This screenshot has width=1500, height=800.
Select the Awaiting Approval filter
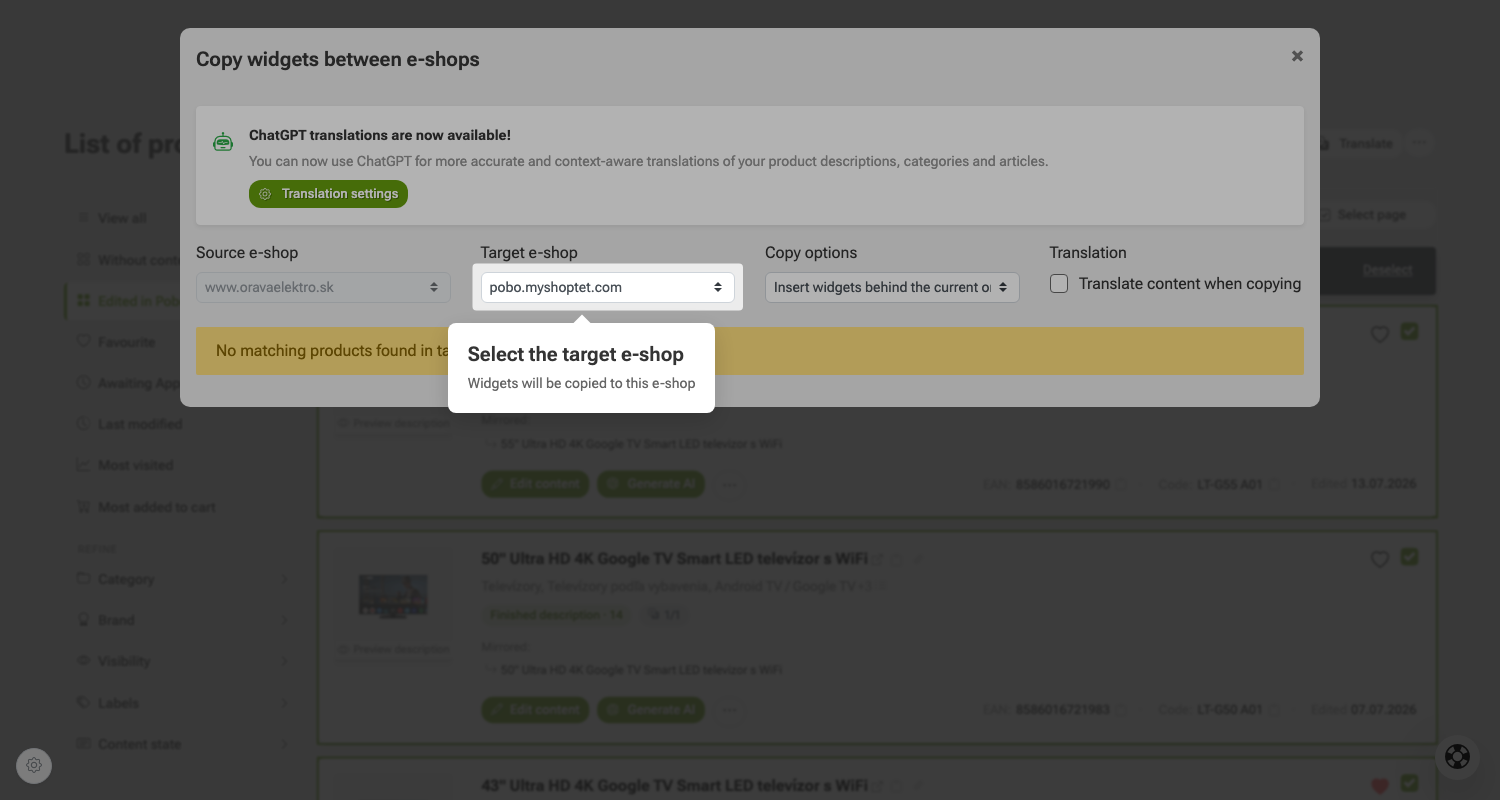tap(127, 383)
